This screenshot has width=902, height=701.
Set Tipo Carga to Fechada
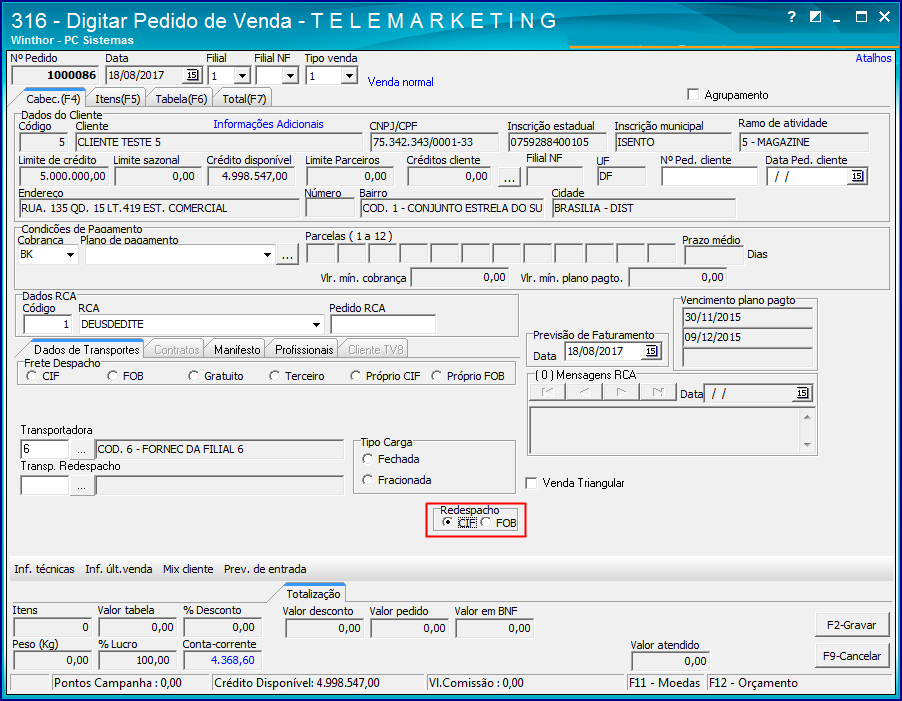368,459
